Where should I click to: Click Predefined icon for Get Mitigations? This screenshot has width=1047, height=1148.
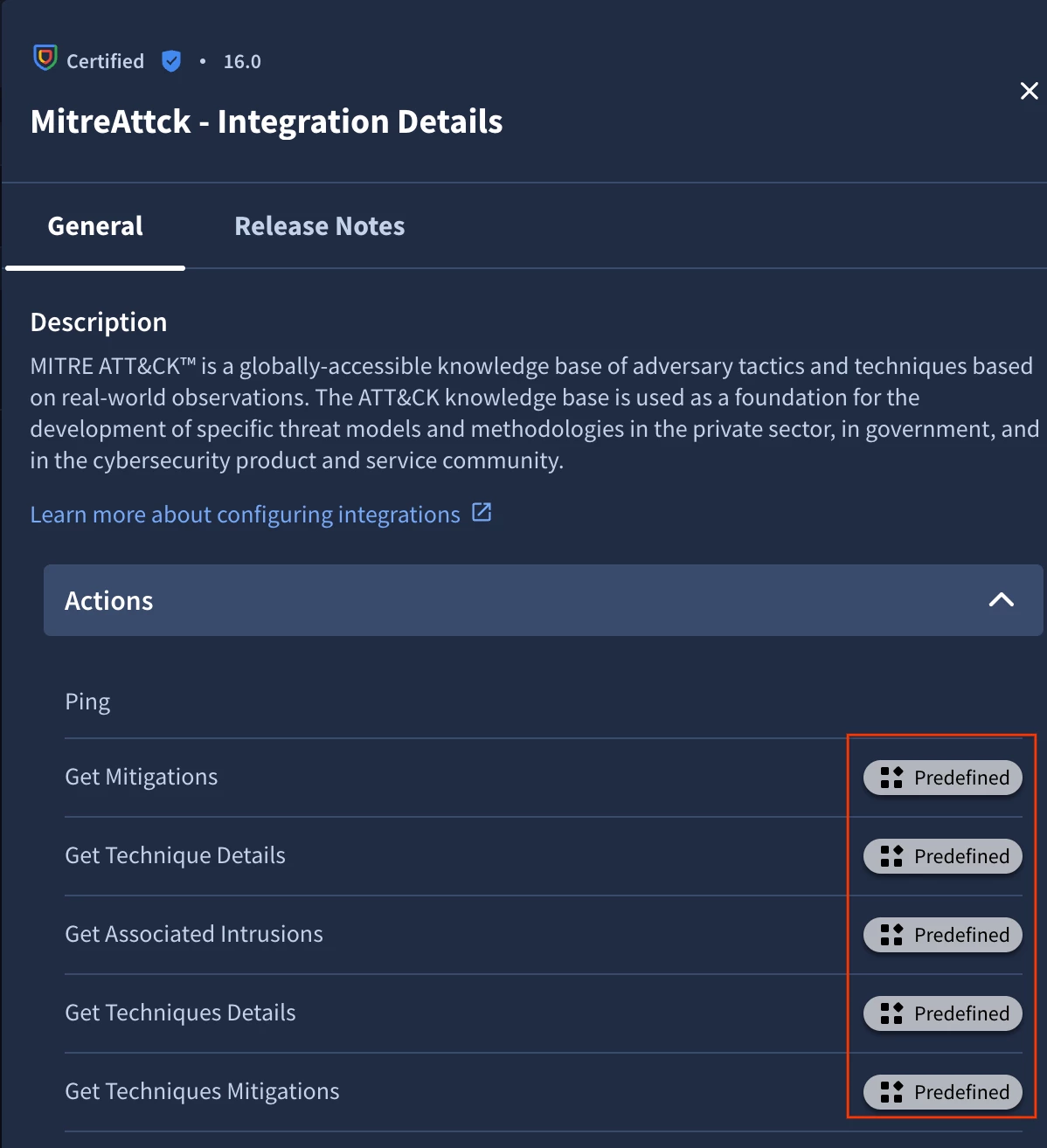click(x=891, y=778)
